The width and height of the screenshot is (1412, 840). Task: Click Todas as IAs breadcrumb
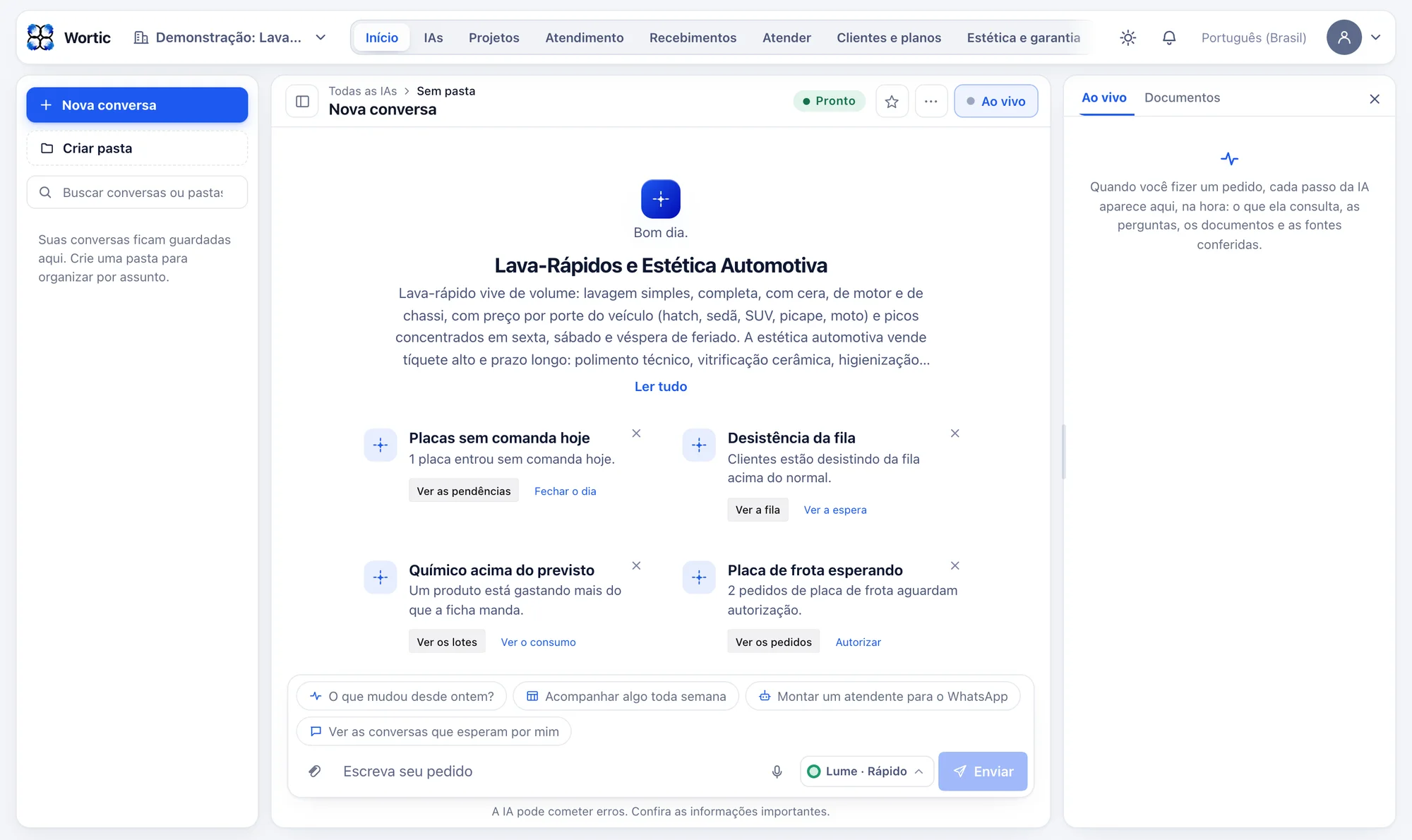(x=362, y=91)
